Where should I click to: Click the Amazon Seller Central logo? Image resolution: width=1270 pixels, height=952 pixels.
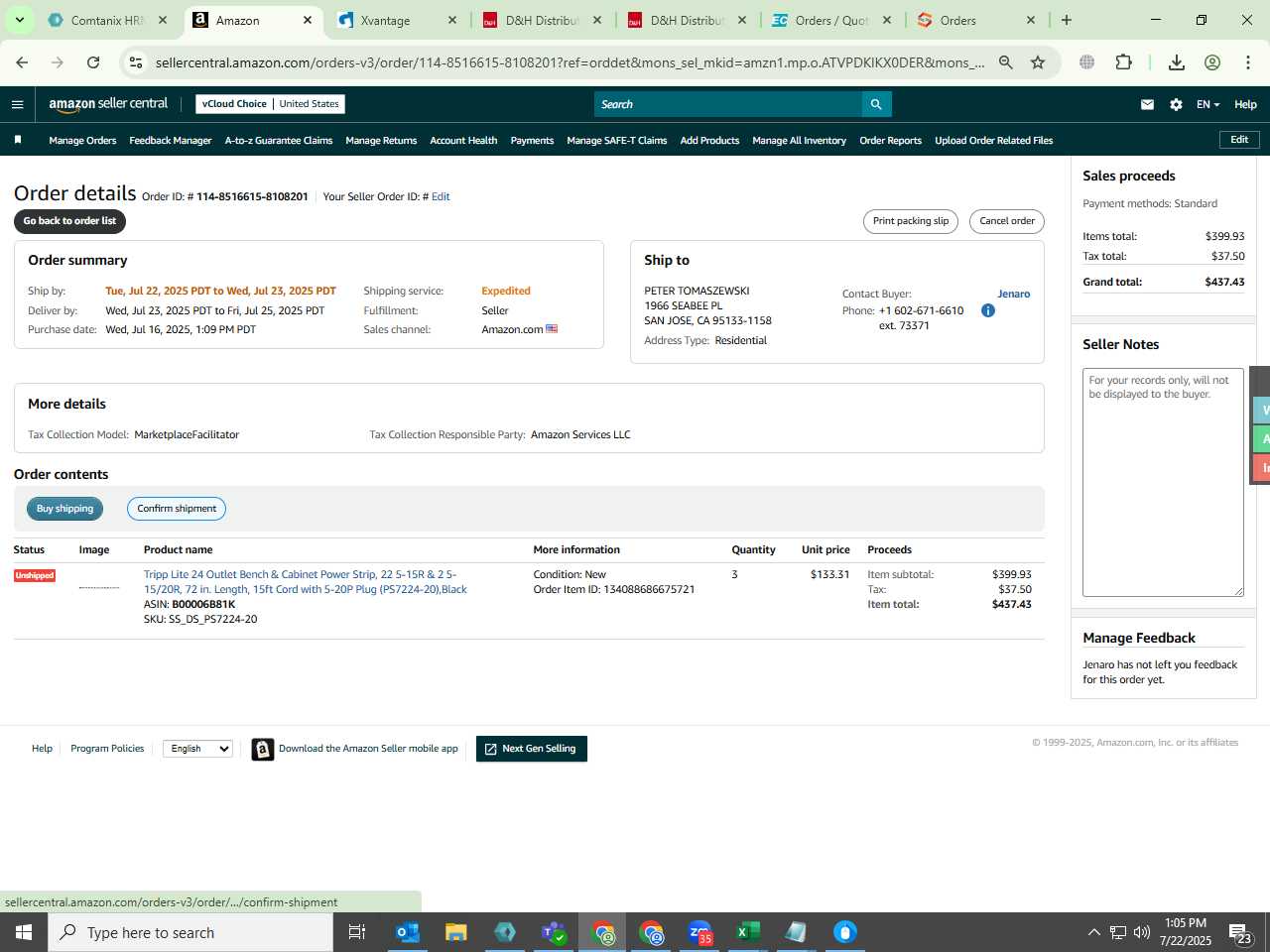(108, 104)
